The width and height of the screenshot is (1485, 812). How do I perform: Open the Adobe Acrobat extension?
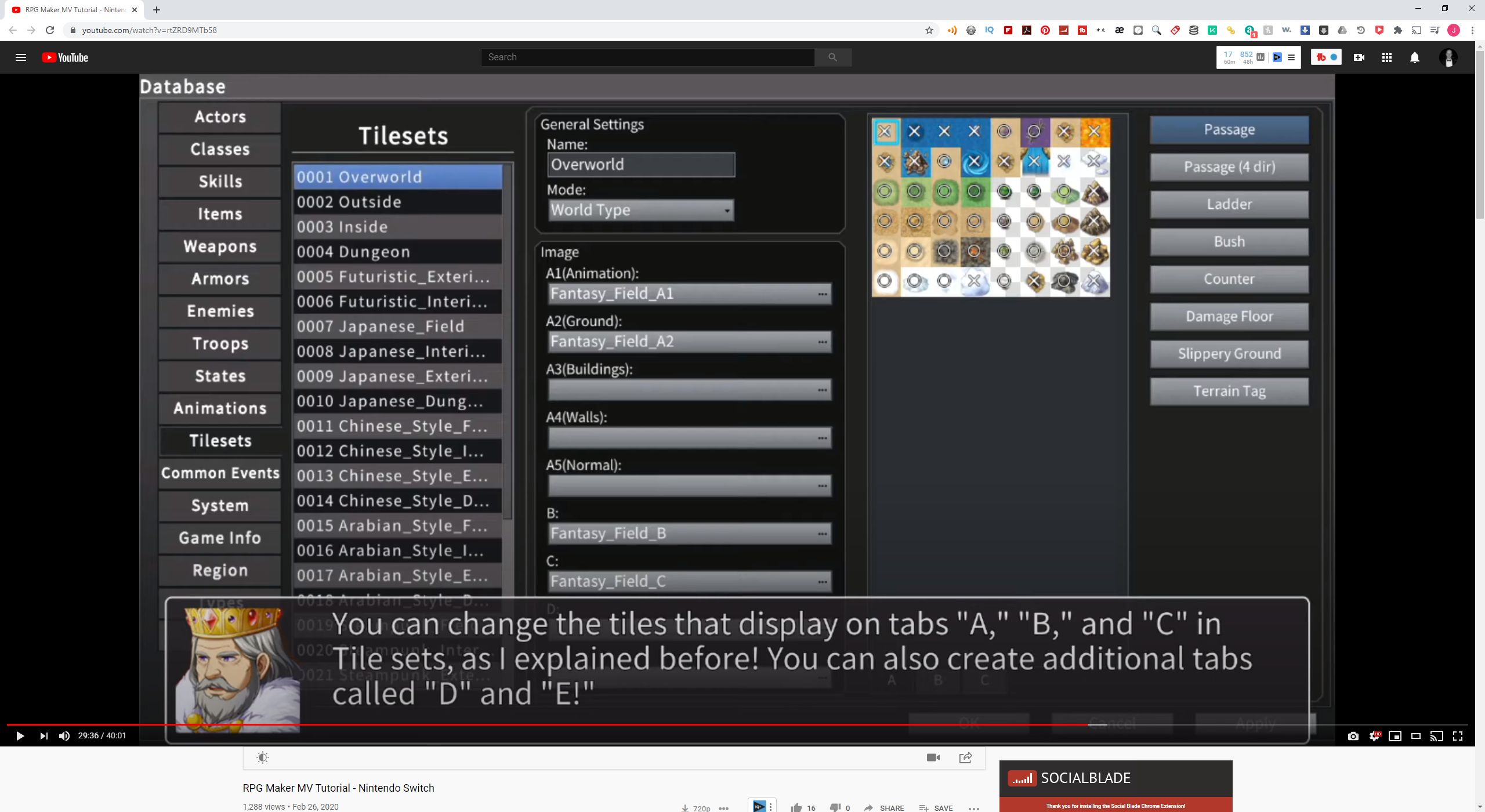(x=1027, y=30)
